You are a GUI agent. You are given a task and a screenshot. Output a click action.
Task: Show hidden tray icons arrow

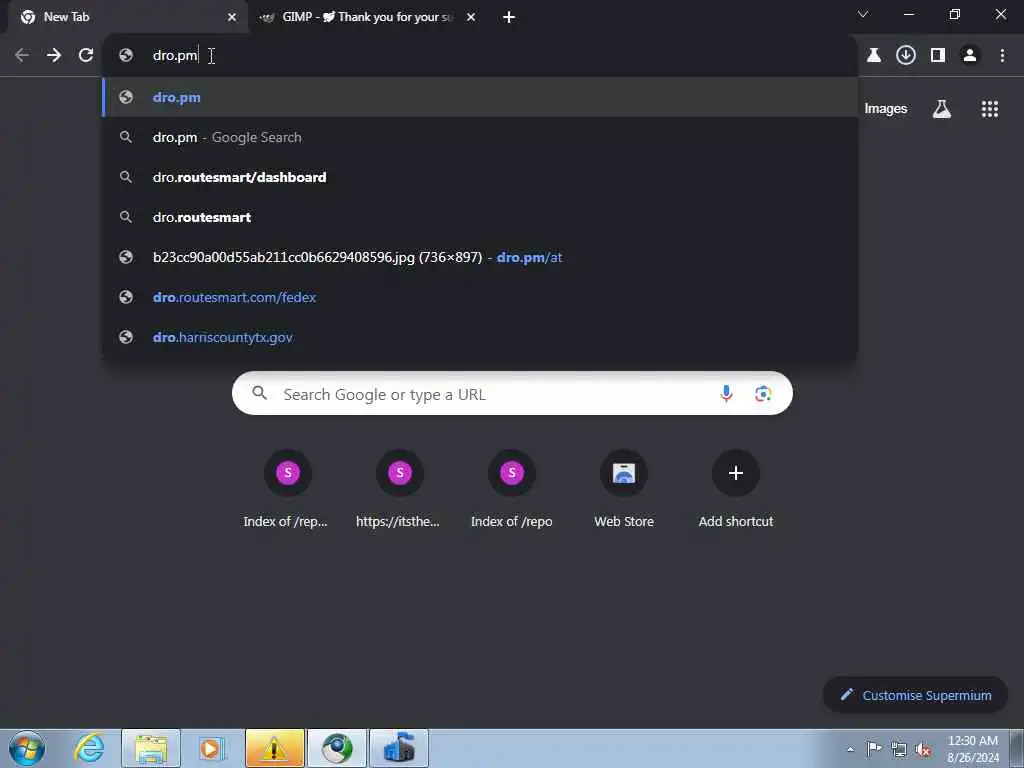850,749
